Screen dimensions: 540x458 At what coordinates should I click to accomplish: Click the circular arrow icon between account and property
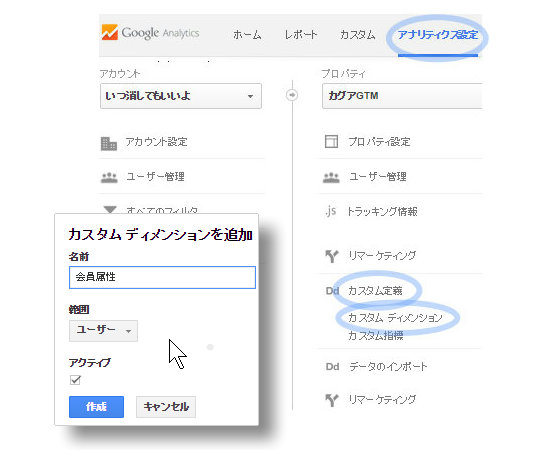point(292,95)
